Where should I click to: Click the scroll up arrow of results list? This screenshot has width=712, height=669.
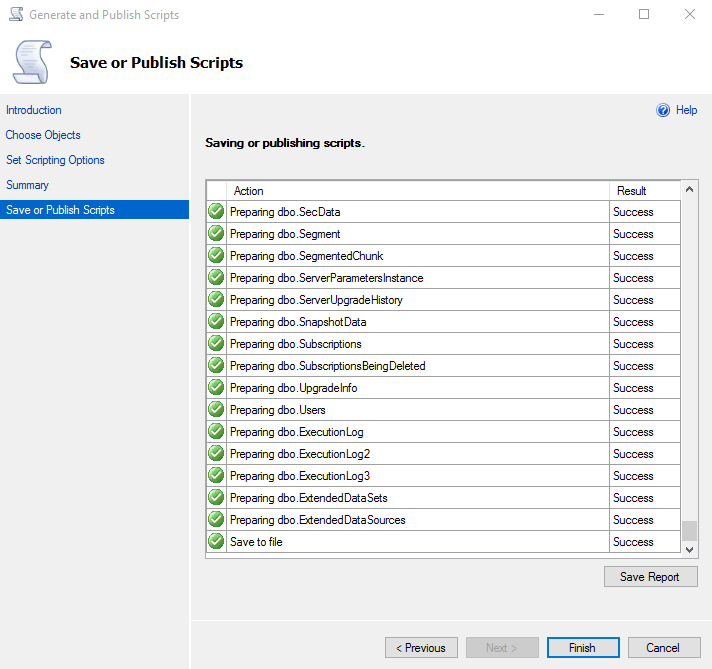click(x=689, y=189)
